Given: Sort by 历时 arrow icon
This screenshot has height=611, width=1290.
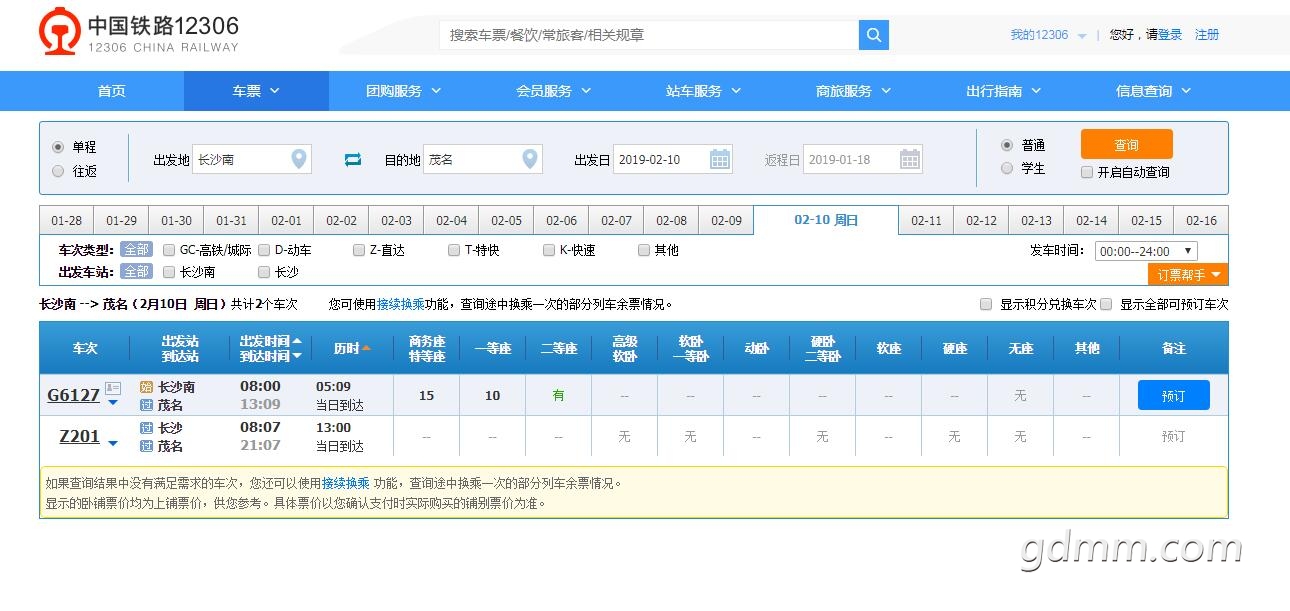Looking at the screenshot, I should pyautogui.click(x=366, y=348).
